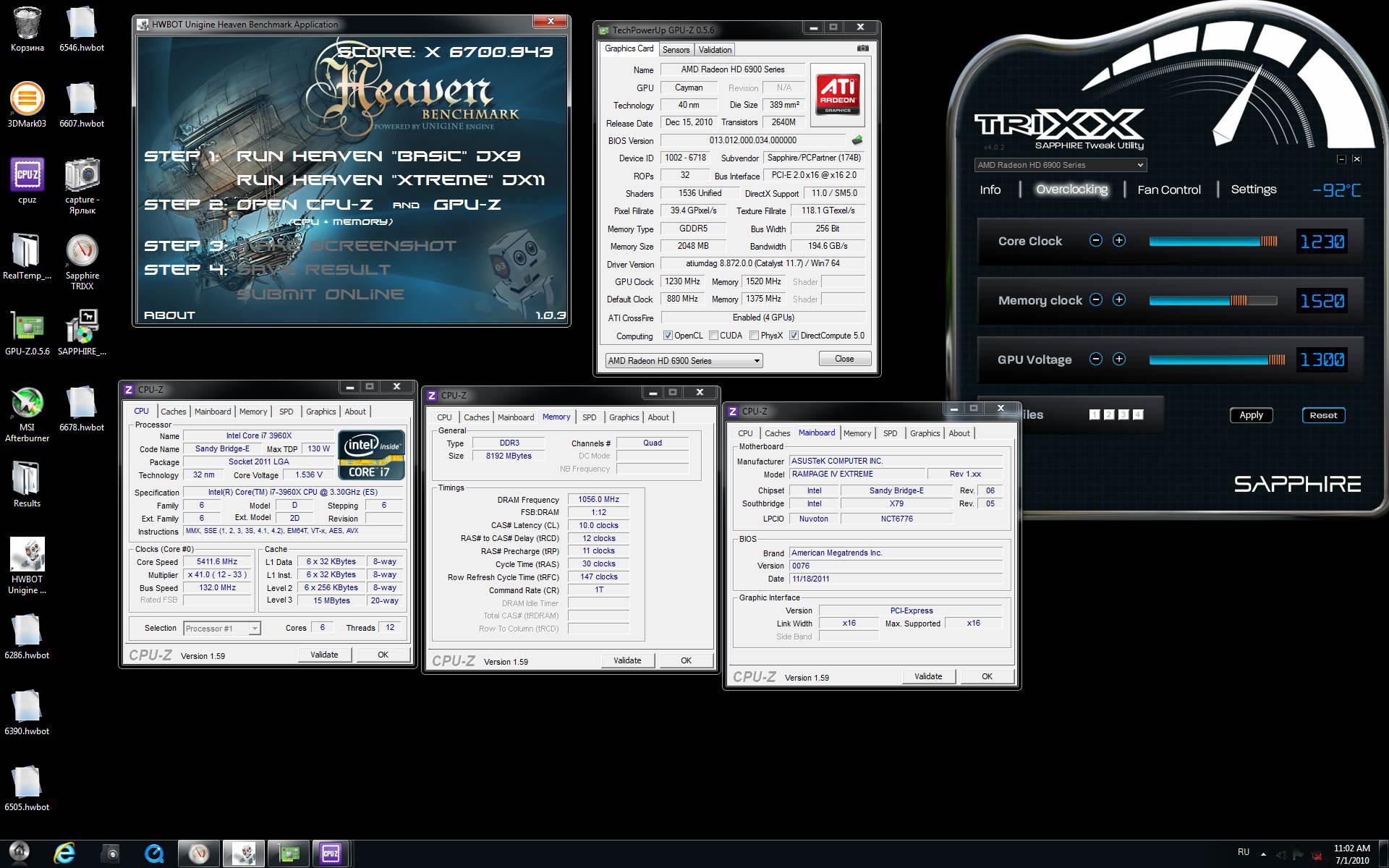Open the SAPPHIRE_ installer desktop icon
This screenshot has height=868, width=1389.
(x=82, y=333)
